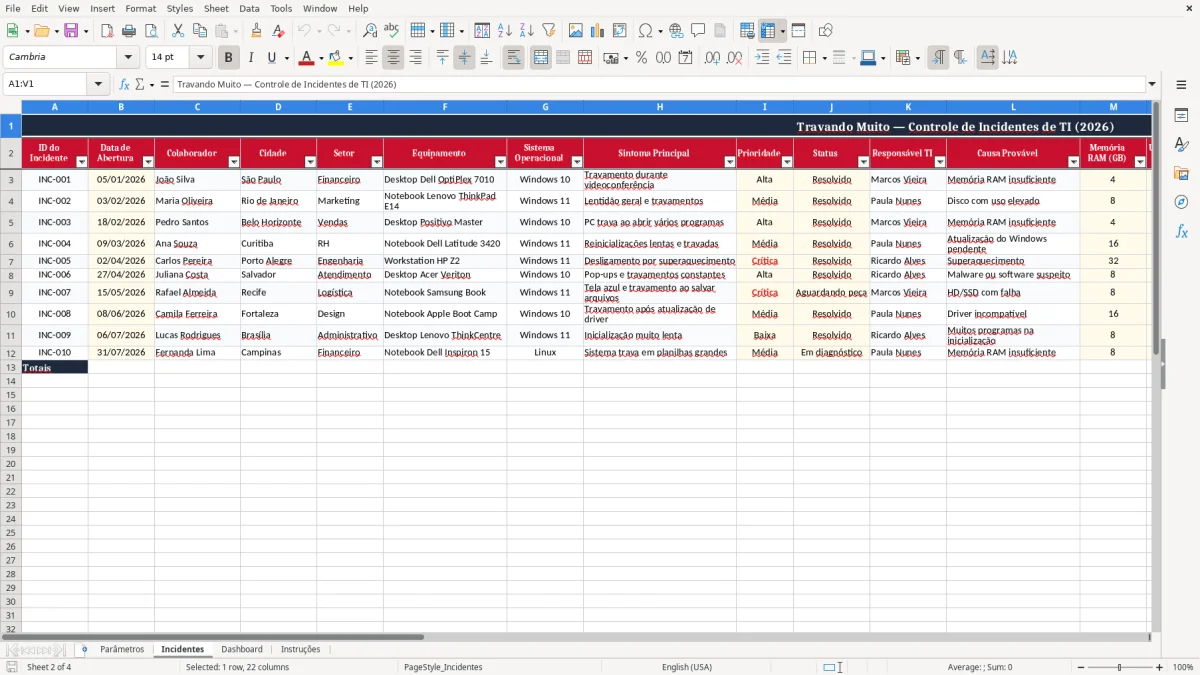Open the Sheet menu
The width and height of the screenshot is (1200, 675).
(216, 8)
